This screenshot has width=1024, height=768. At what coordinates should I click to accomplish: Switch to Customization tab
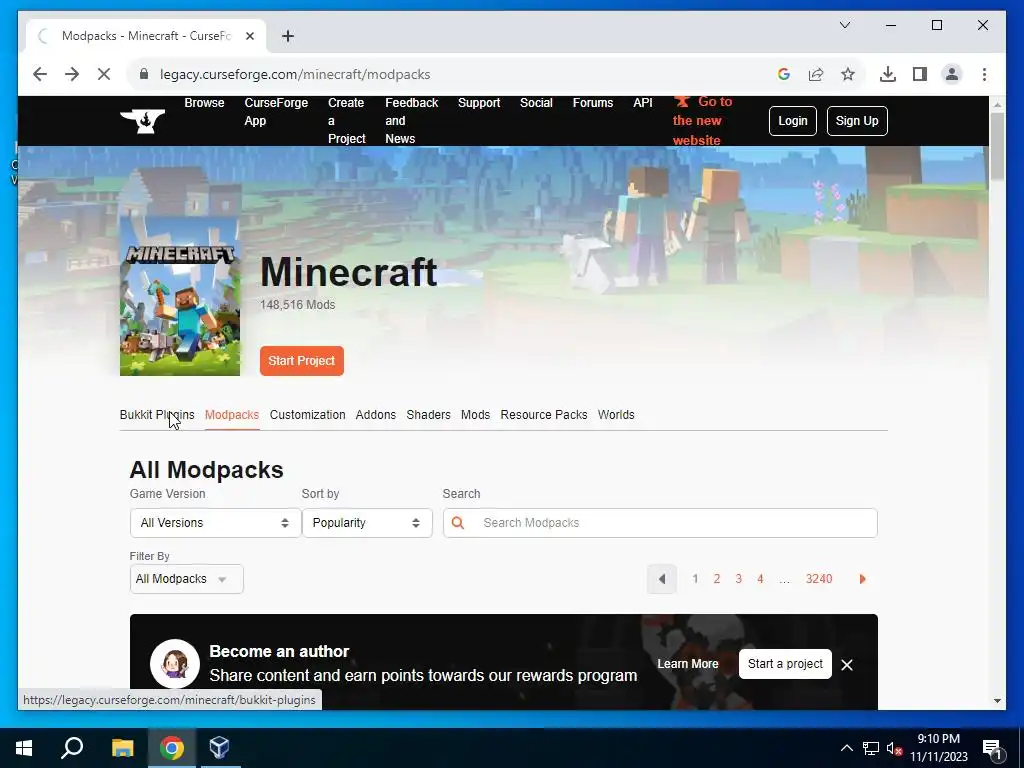pos(308,415)
